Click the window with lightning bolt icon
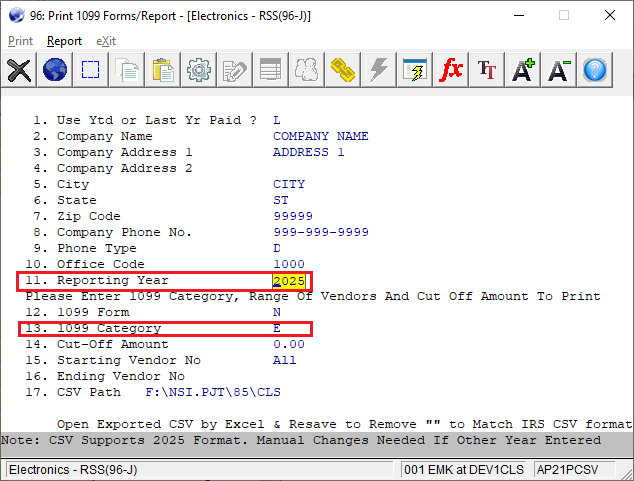The height and width of the screenshot is (481, 634). pyautogui.click(x=415, y=70)
